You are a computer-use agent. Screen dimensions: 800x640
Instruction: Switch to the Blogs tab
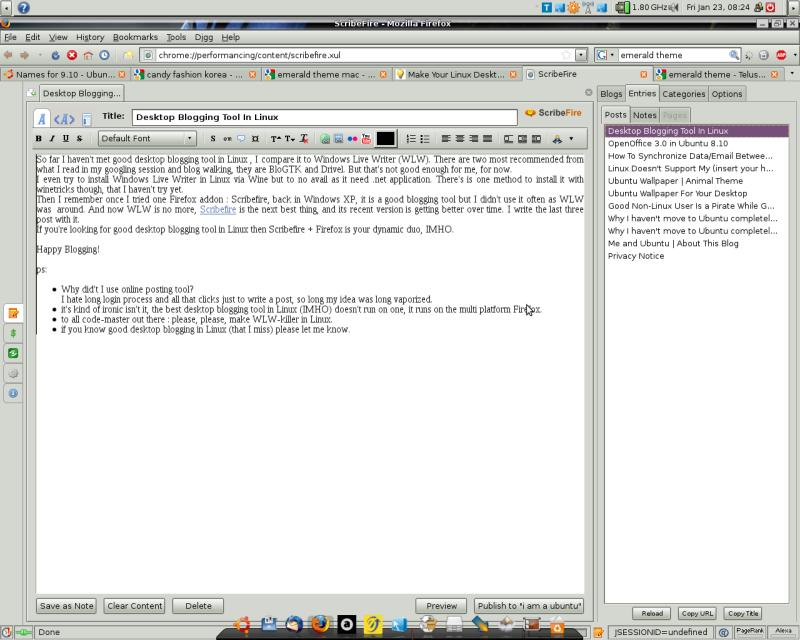click(x=611, y=94)
